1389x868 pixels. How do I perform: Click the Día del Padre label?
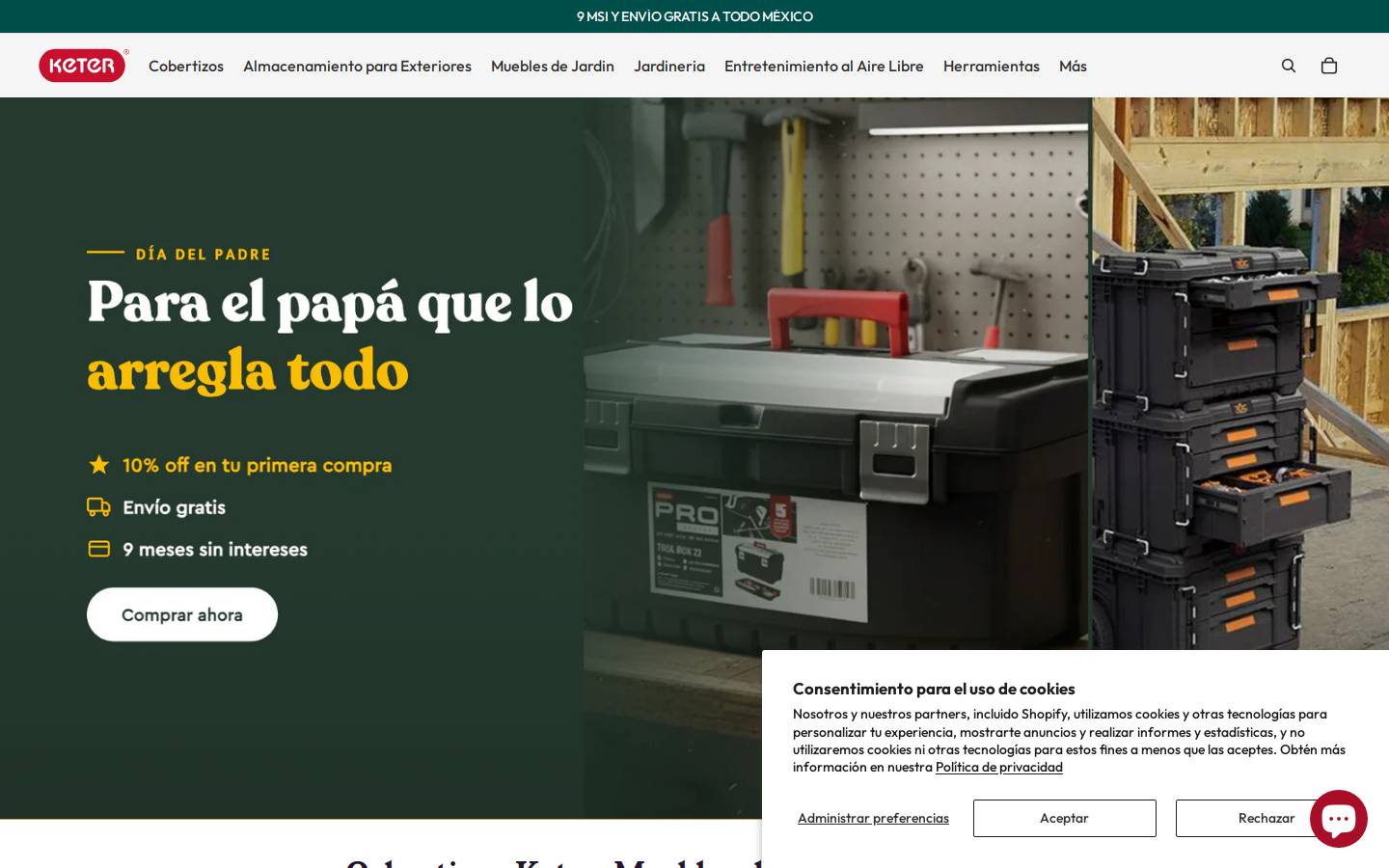coord(204,255)
